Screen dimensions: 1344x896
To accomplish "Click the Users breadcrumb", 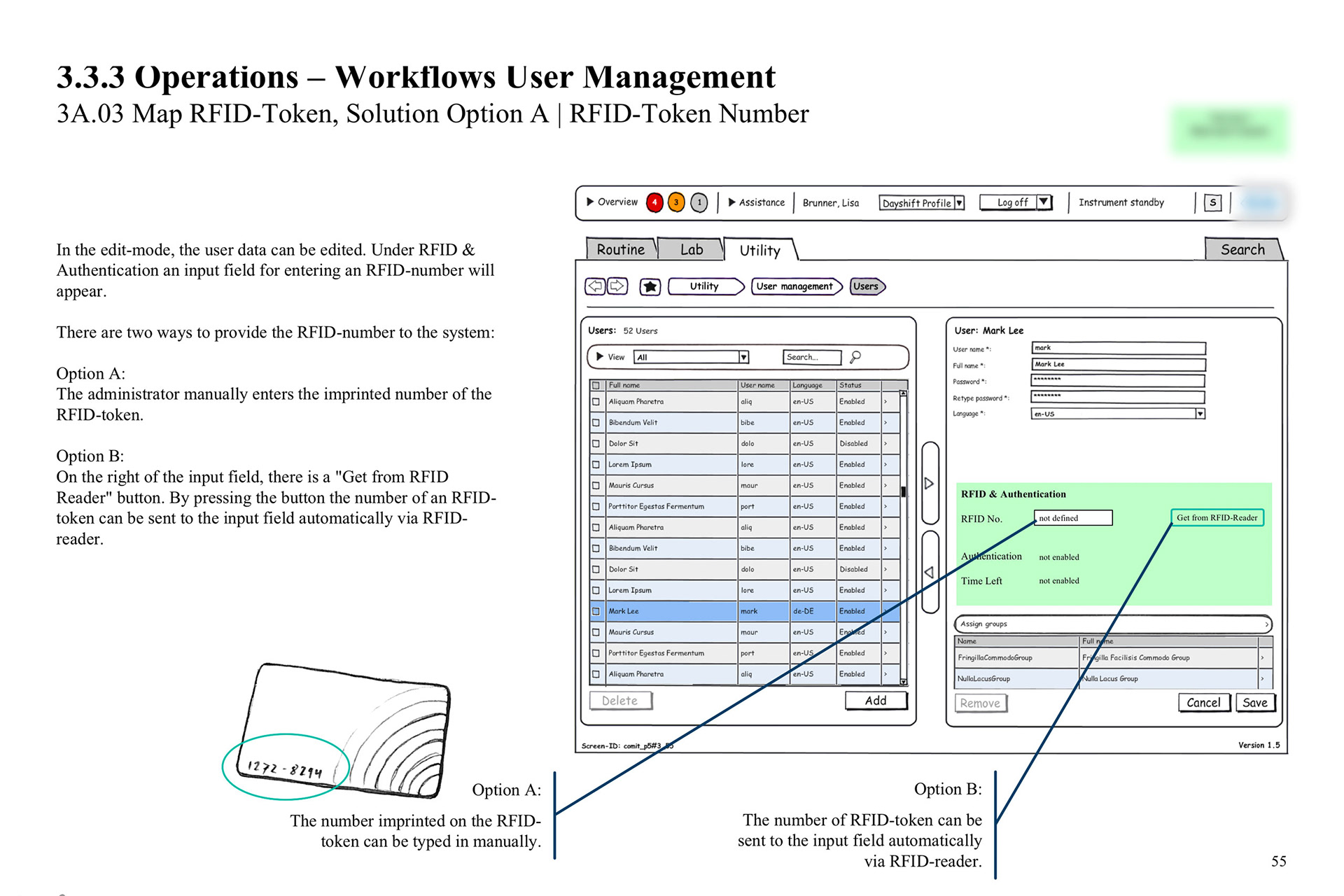I will pos(867,286).
